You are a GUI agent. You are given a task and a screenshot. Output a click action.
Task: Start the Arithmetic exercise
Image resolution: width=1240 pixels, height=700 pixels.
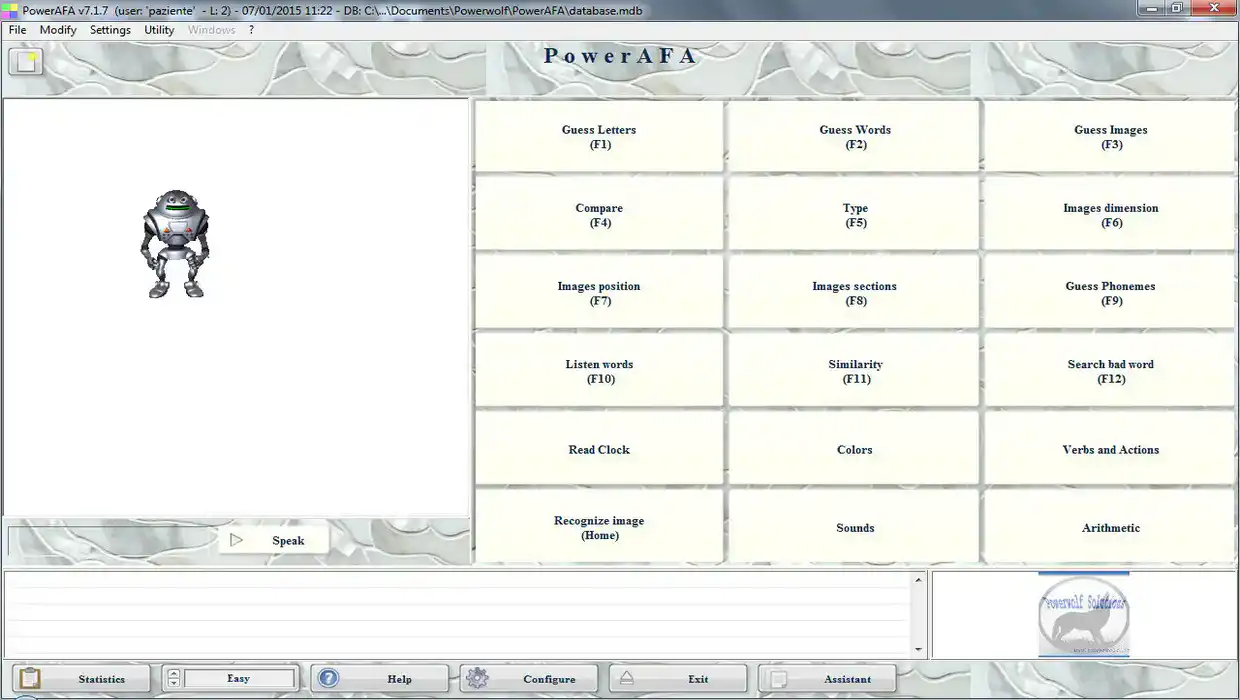[x=1111, y=527]
